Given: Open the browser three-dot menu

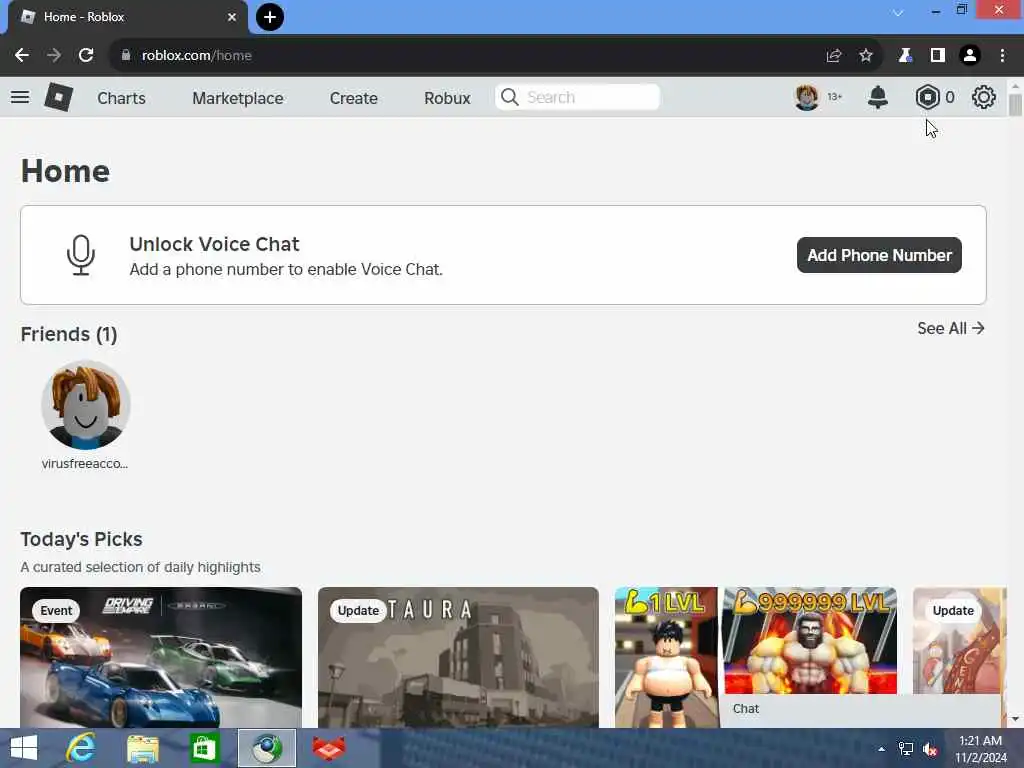Looking at the screenshot, I should click(x=1002, y=56).
